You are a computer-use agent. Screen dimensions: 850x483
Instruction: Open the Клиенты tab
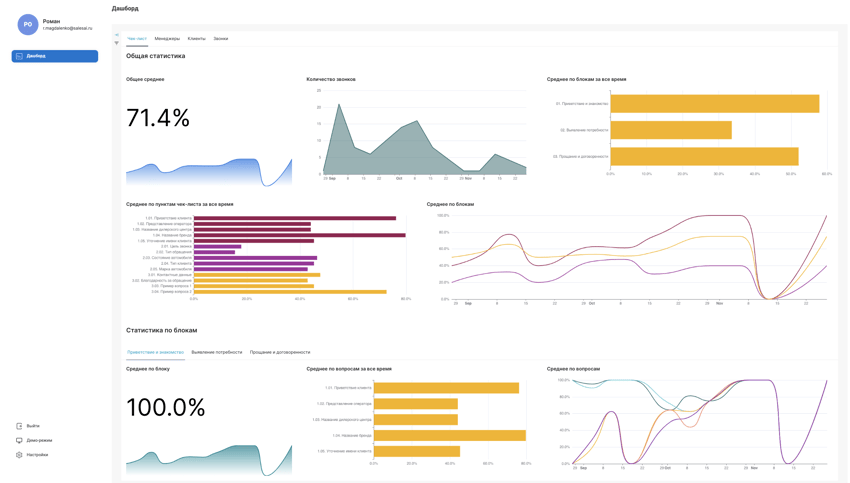pyautogui.click(x=196, y=39)
